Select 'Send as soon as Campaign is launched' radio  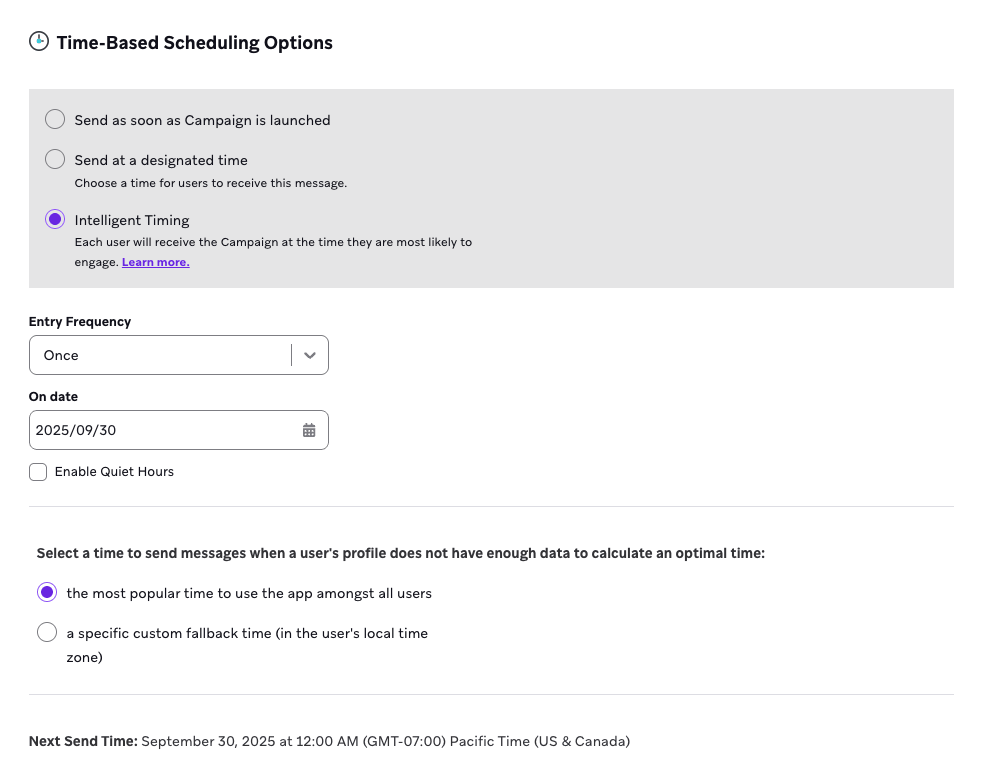click(x=56, y=120)
